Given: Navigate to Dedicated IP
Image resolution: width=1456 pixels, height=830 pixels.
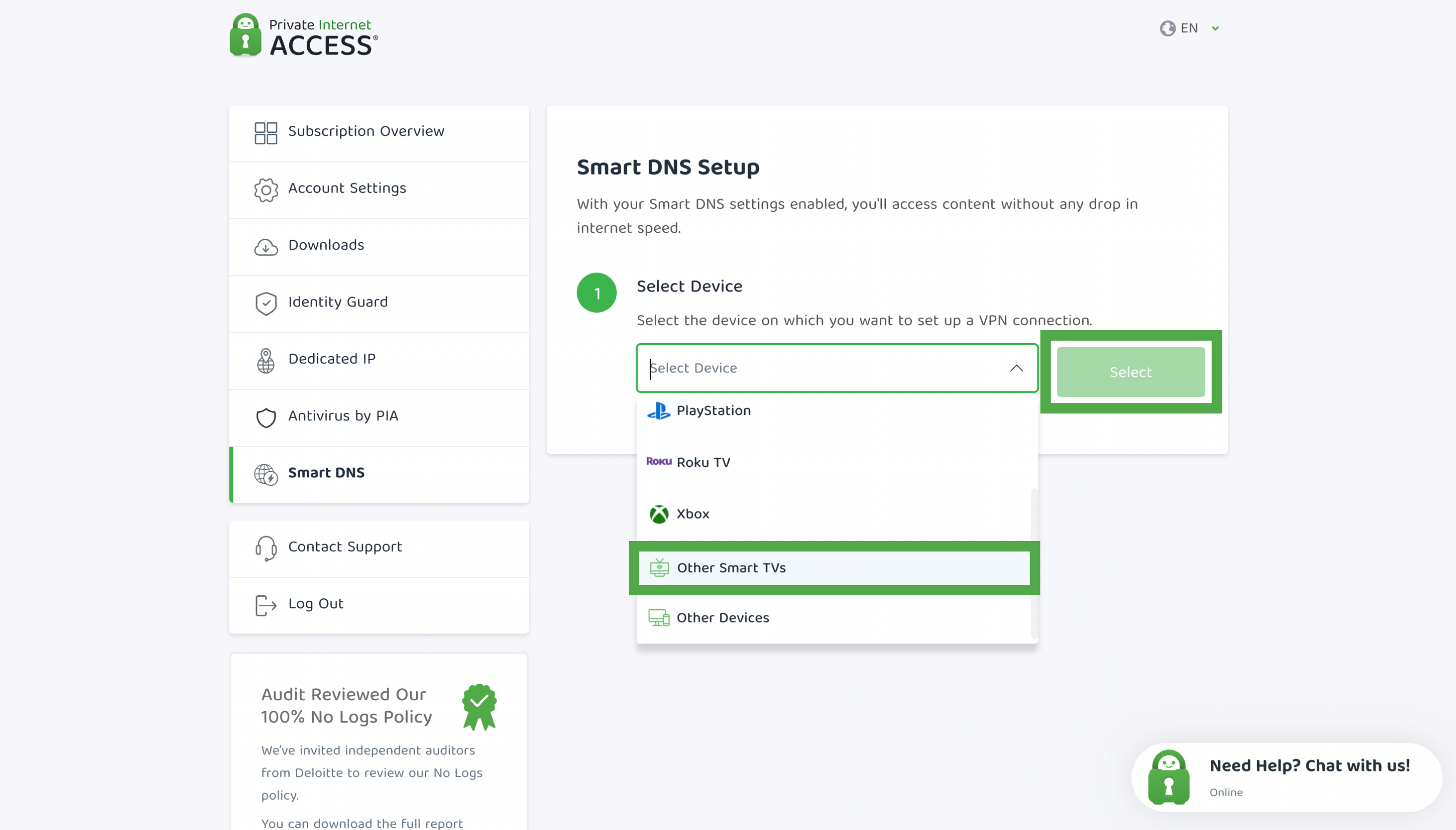Looking at the screenshot, I should coord(379,361).
